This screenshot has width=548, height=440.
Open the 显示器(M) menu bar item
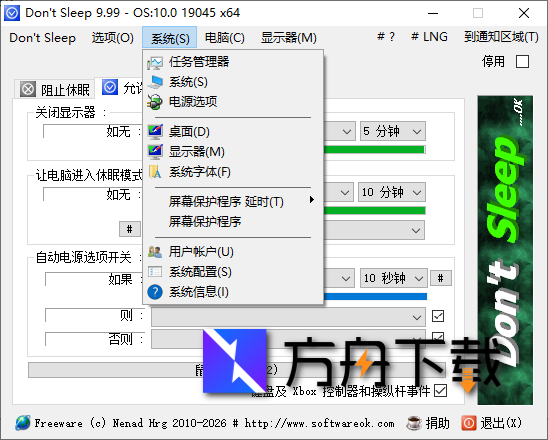pos(289,37)
